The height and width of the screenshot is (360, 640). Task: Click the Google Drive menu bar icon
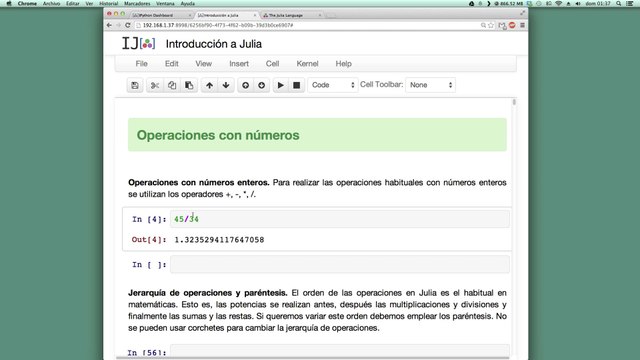471,3
